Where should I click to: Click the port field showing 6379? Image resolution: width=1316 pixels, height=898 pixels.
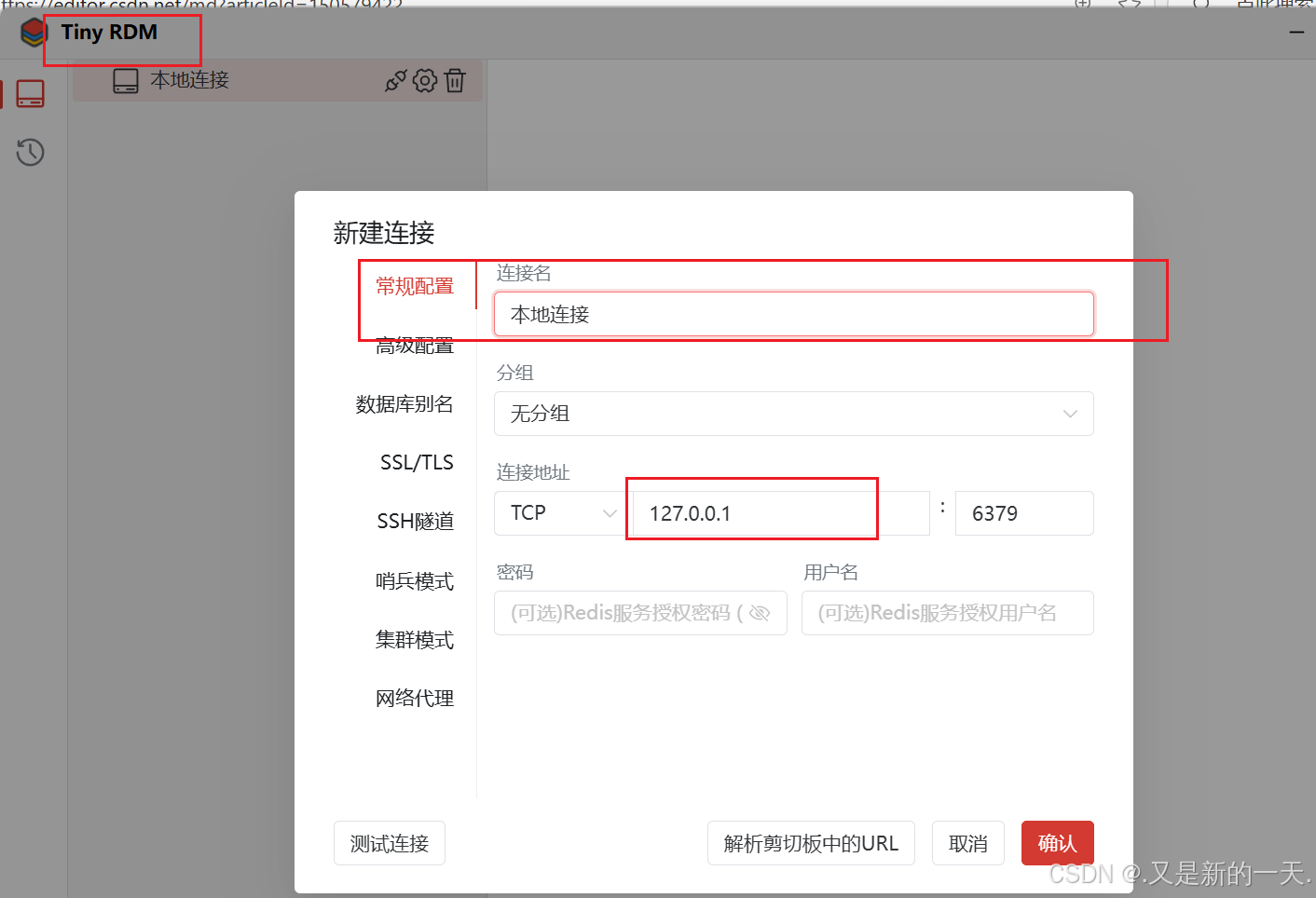1024,513
